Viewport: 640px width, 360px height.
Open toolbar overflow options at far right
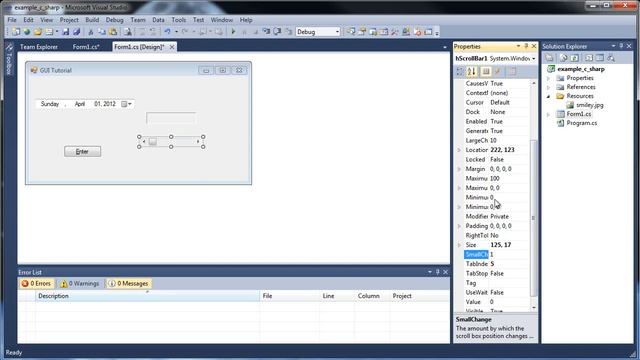(437, 33)
